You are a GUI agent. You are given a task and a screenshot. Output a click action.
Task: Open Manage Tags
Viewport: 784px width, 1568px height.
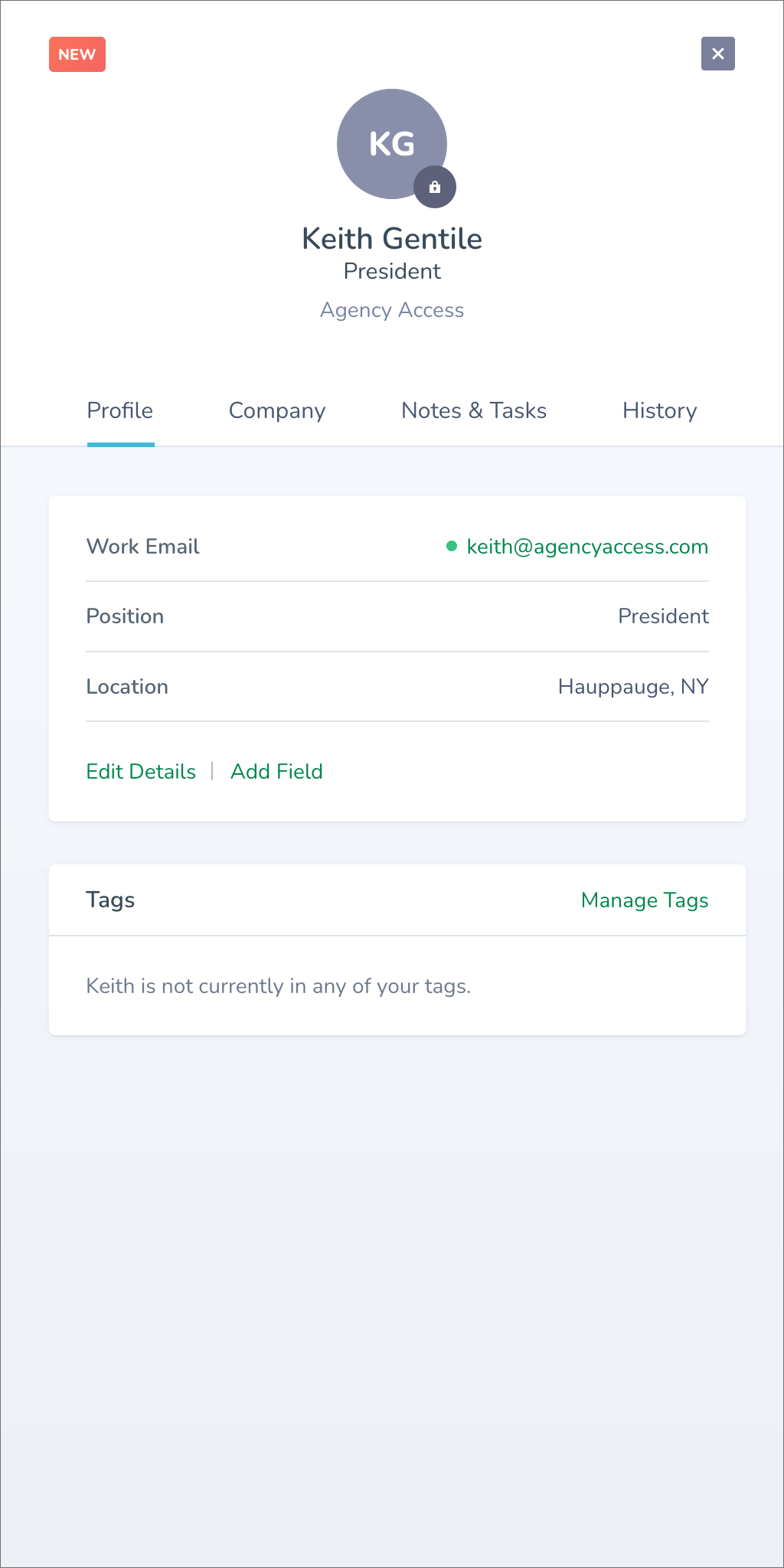coord(645,900)
